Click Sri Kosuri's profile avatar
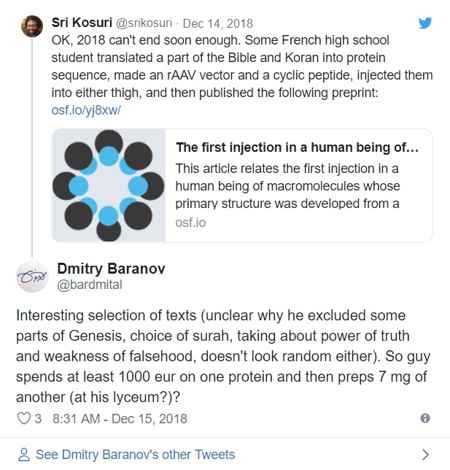The width and height of the screenshot is (450, 470). pos(32,26)
